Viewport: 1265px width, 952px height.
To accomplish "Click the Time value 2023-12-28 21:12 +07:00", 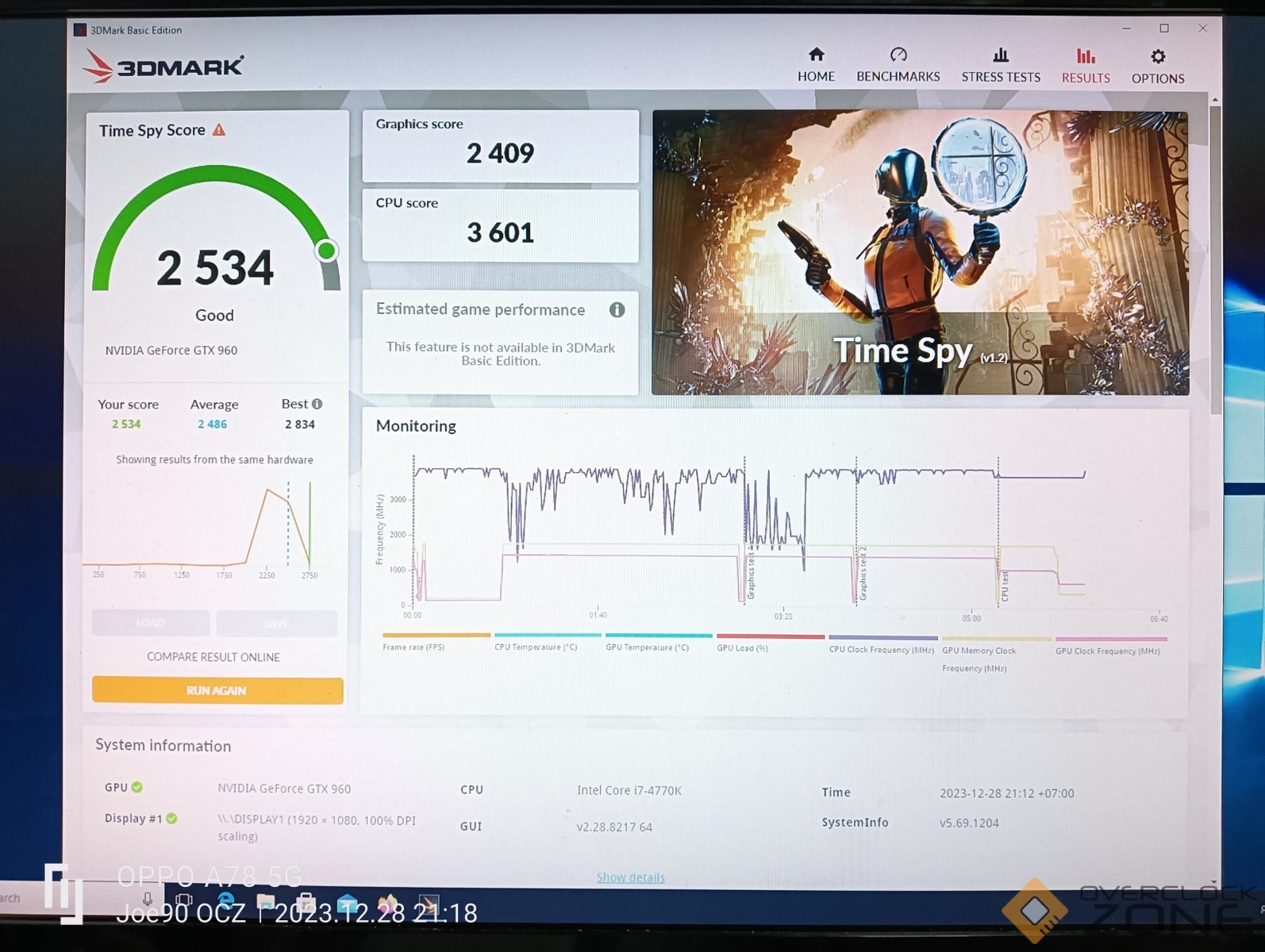I will click(x=1006, y=793).
